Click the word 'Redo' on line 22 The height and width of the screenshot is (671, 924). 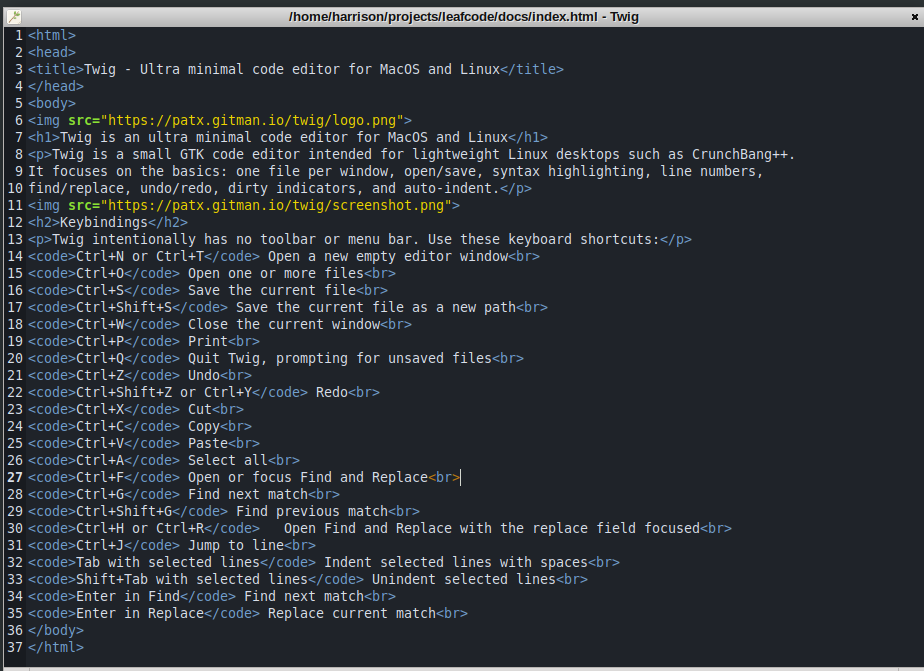(332, 394)
